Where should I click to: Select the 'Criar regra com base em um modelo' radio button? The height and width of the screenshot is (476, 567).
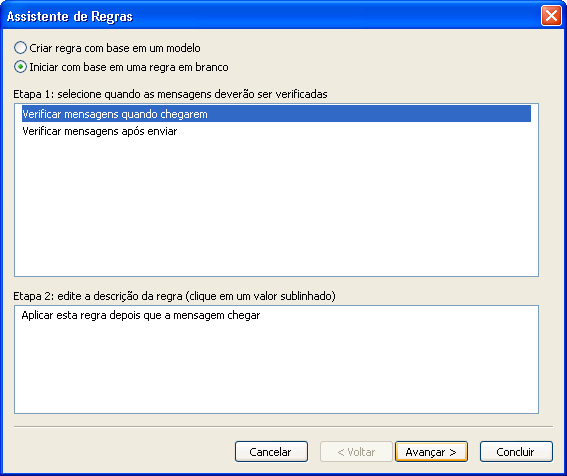(20, 48)
